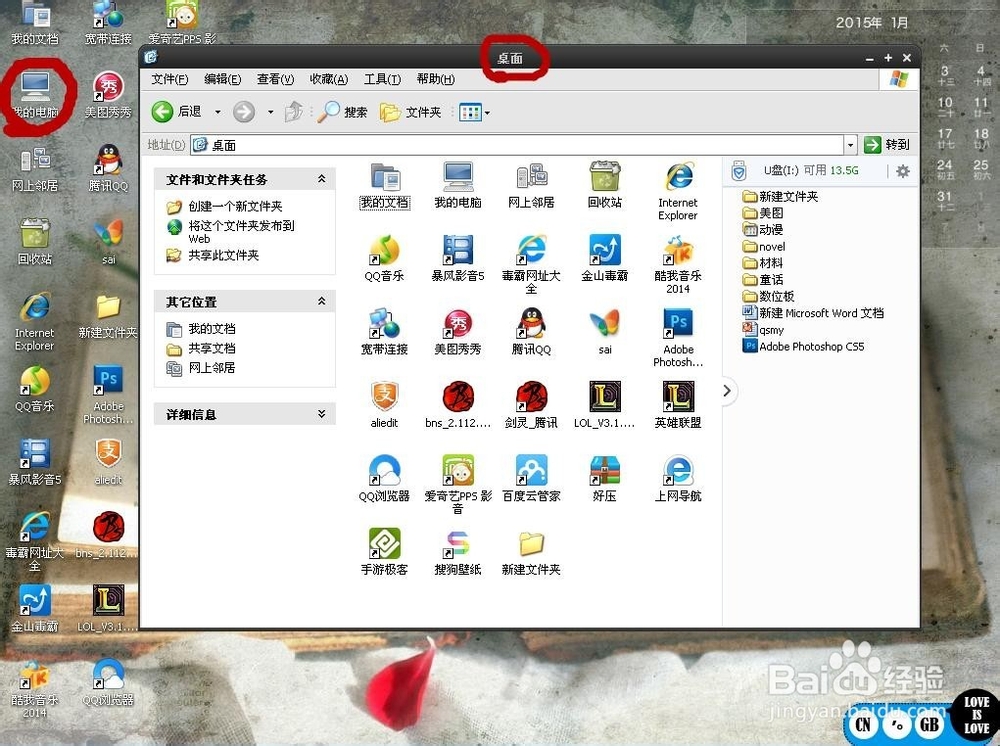Select QQ音乐 icon in the 桌面 window
1000x746 pixels.
(x=384, y=258)
